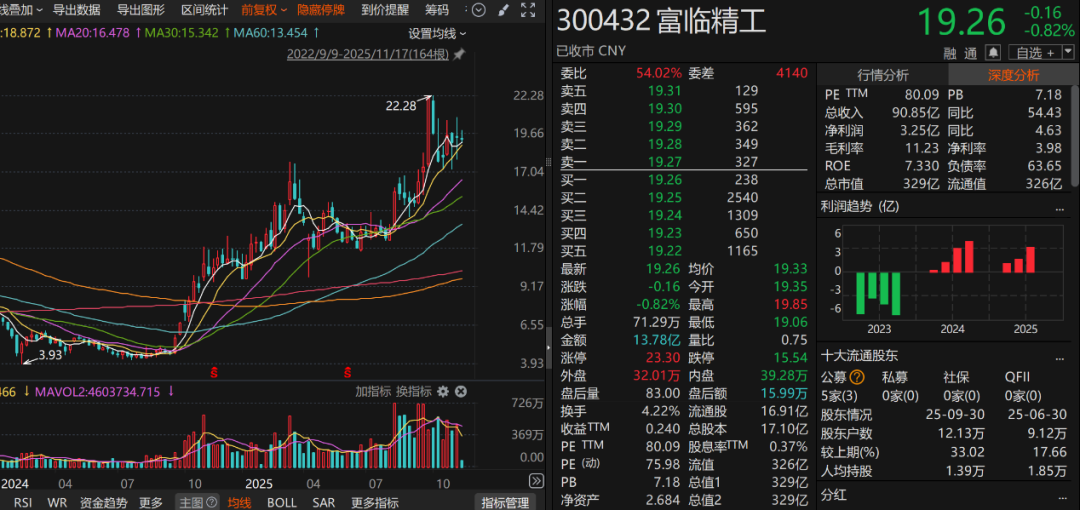
Task: Click the 通 connect tag
Action: (x=971, y=53)
